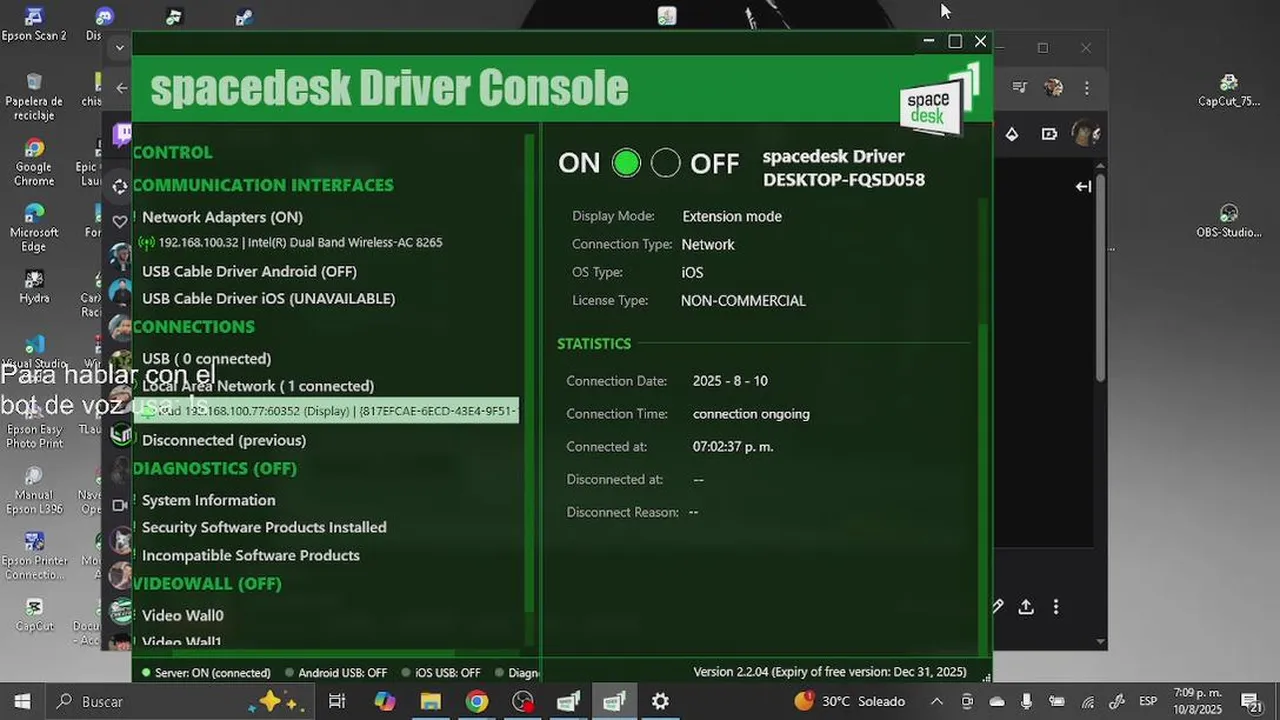The image size is (1280, 720).
Task: Open Disconnected (previous) connections
Action: (224, 440)
